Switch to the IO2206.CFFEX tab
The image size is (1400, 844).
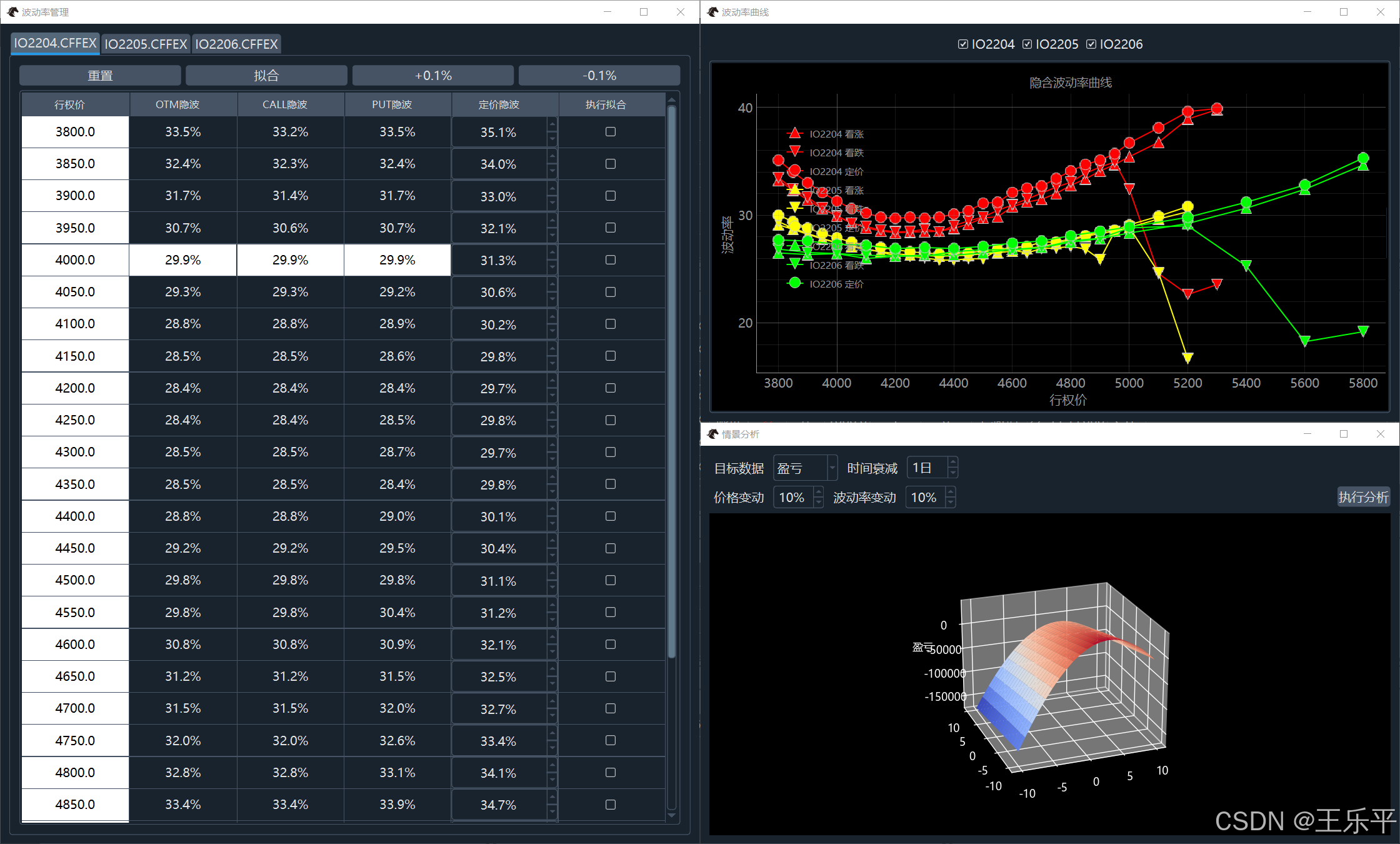point(236,44)
